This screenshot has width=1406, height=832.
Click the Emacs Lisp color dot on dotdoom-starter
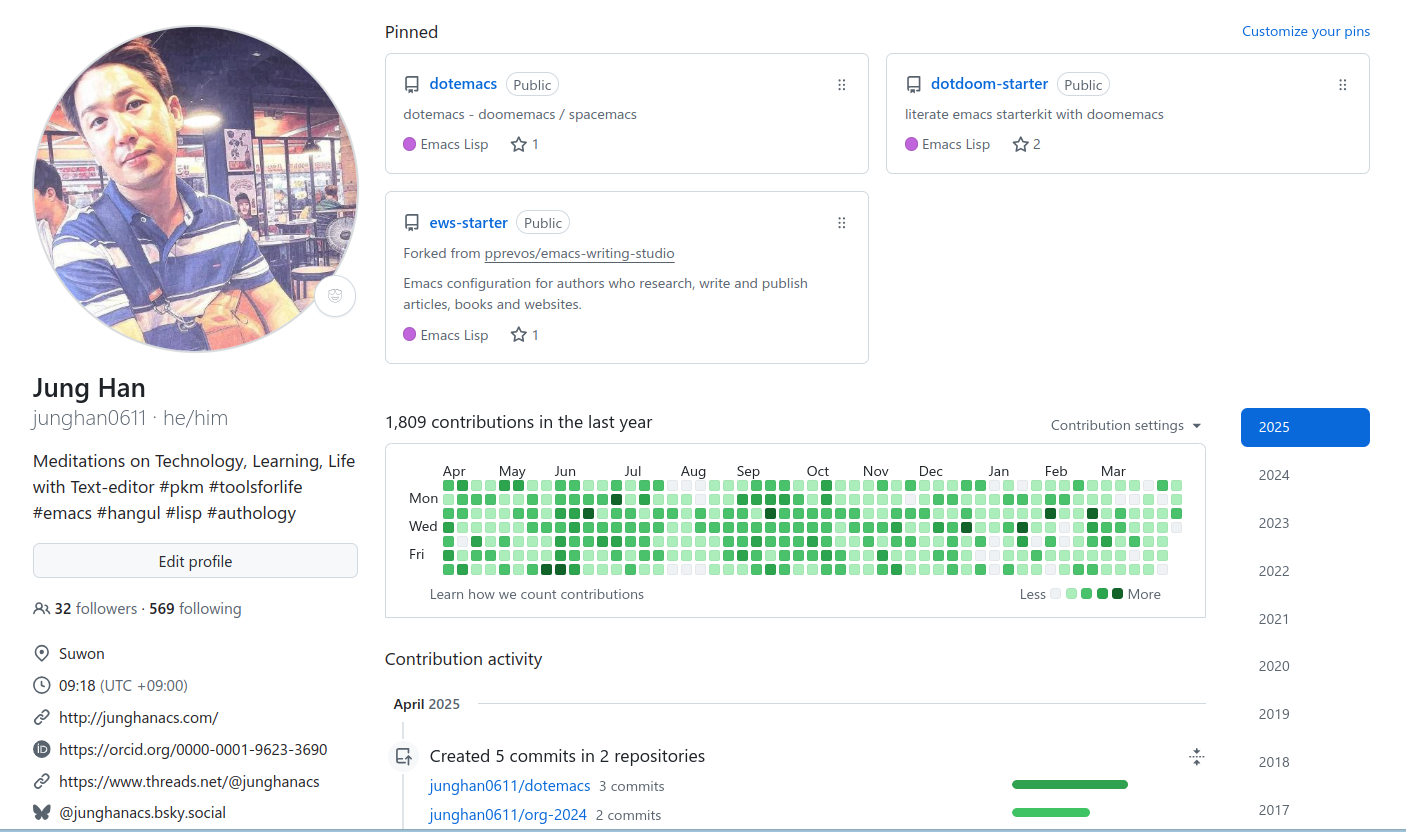click(911, 144)
